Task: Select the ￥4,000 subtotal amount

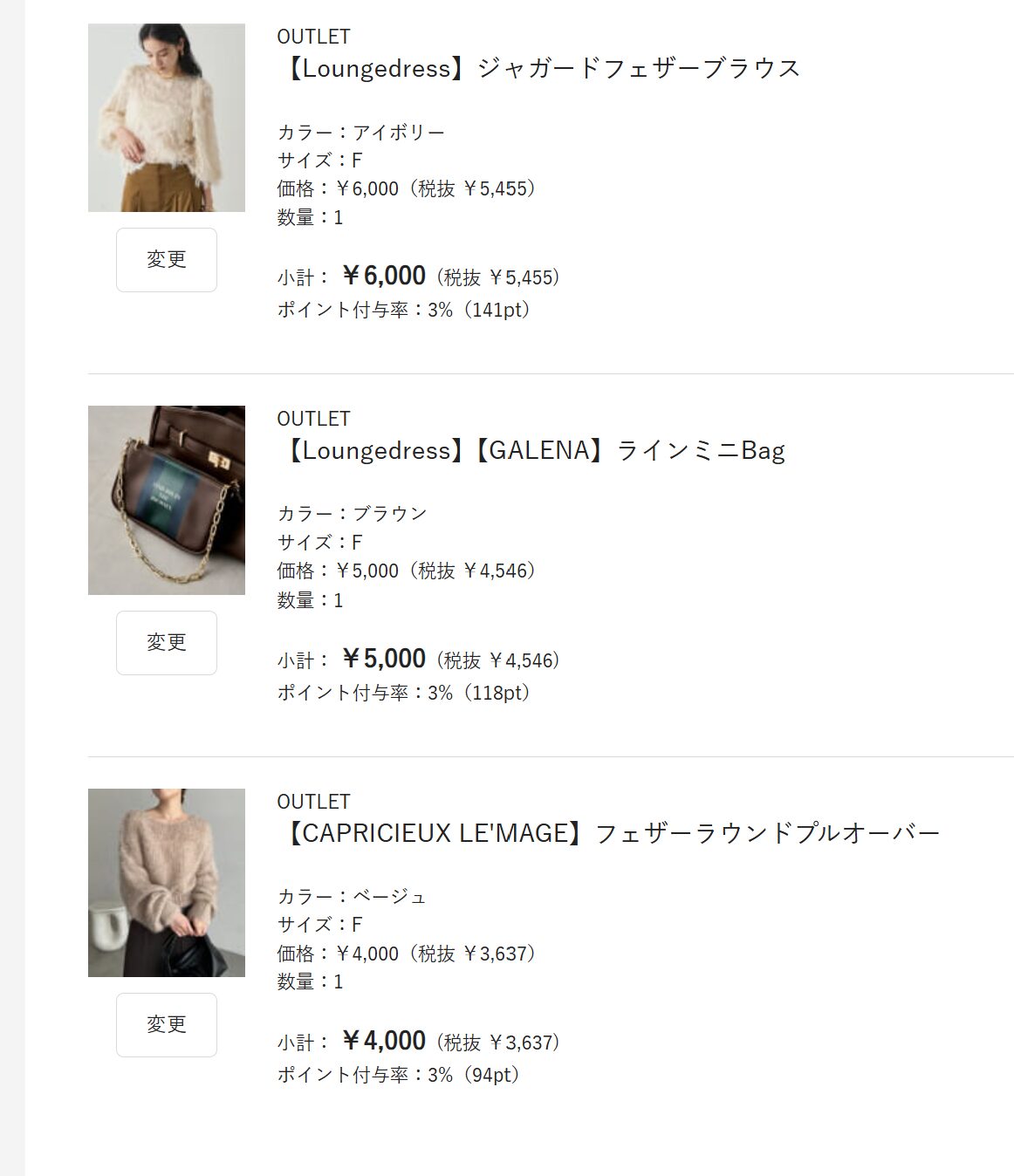Action: [x=383, y=1041]
